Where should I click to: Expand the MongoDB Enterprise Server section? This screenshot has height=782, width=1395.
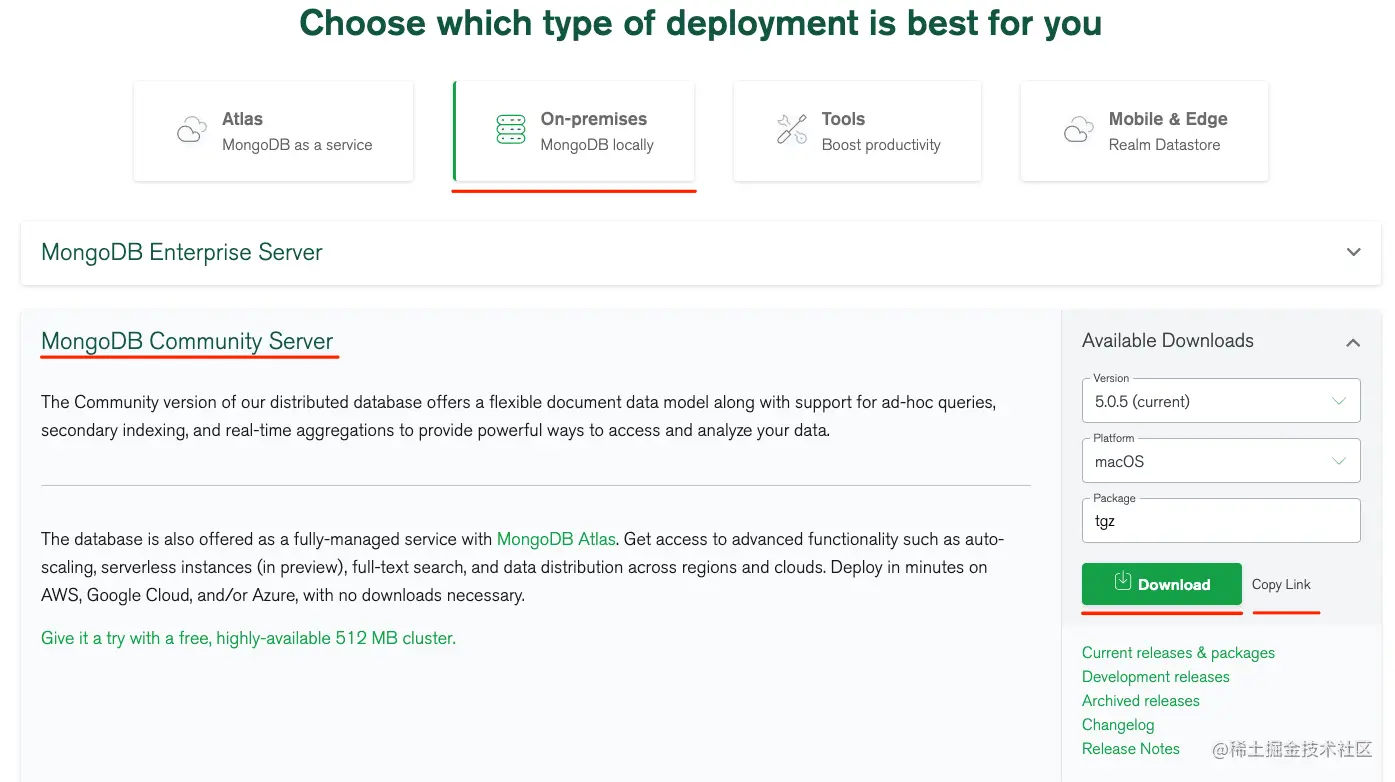coord(1353,252)
